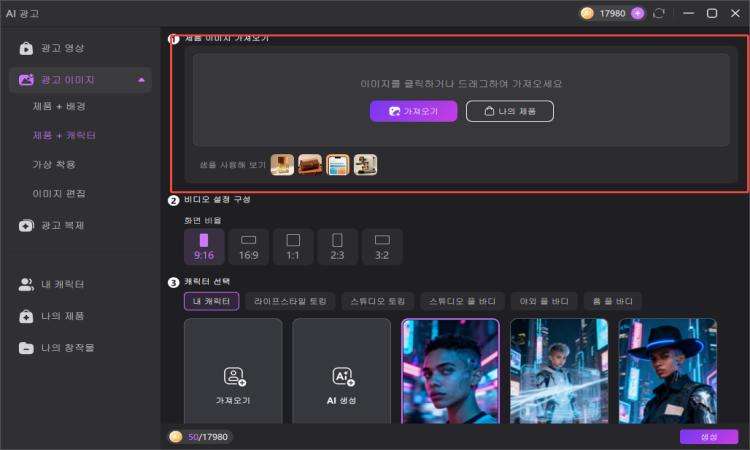Click the 가져오기 character import tile

click(233, 371)
